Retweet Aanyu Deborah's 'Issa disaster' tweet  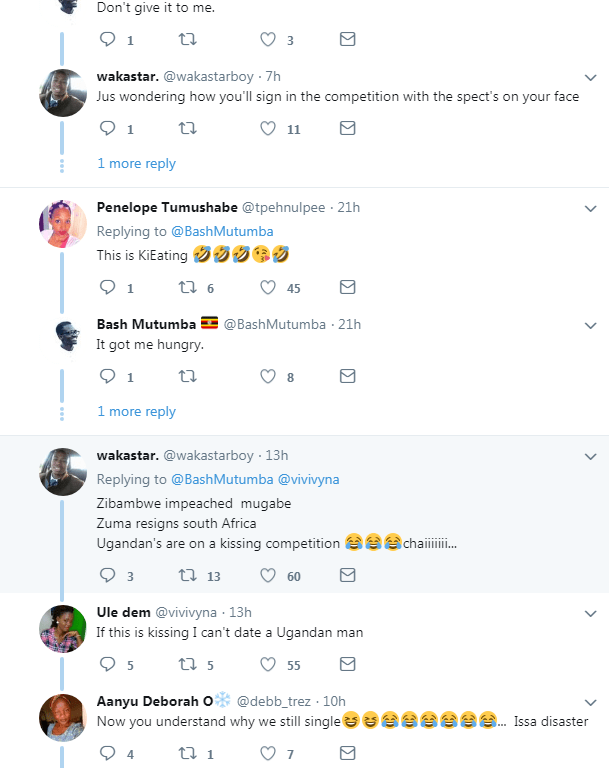pos(186,754)
